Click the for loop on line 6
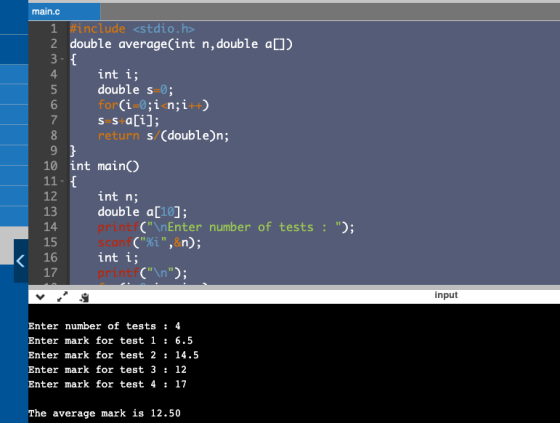 (153, 105)
